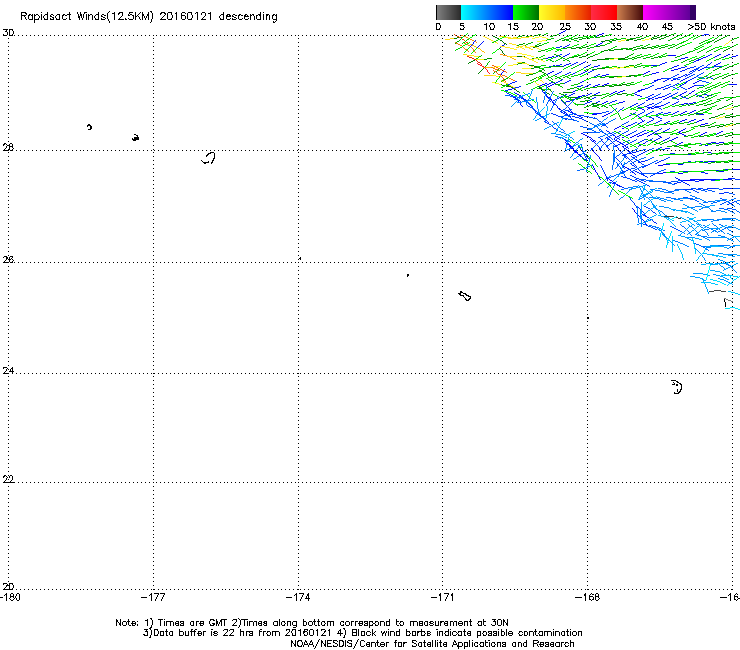This screenshot has height=650, width=740.
Task: Click the latitude axis label '22'
Action: point(8,479)
